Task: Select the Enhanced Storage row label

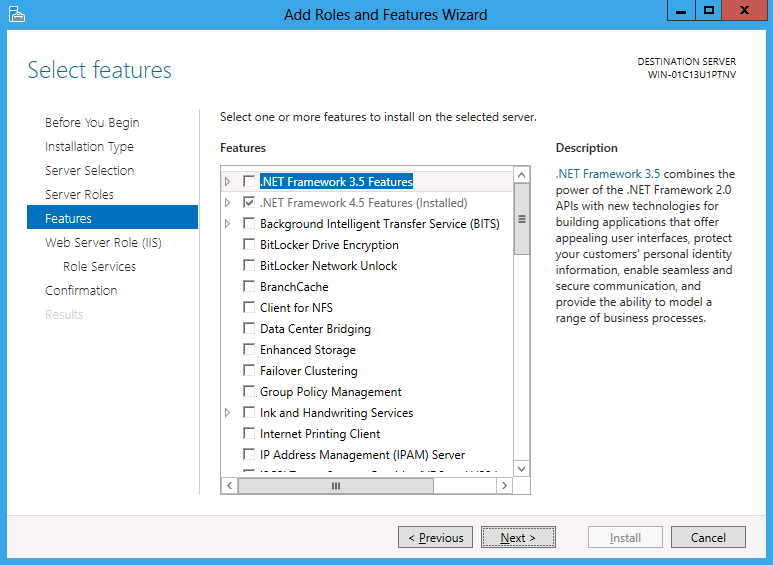Action: pos(308,350)
